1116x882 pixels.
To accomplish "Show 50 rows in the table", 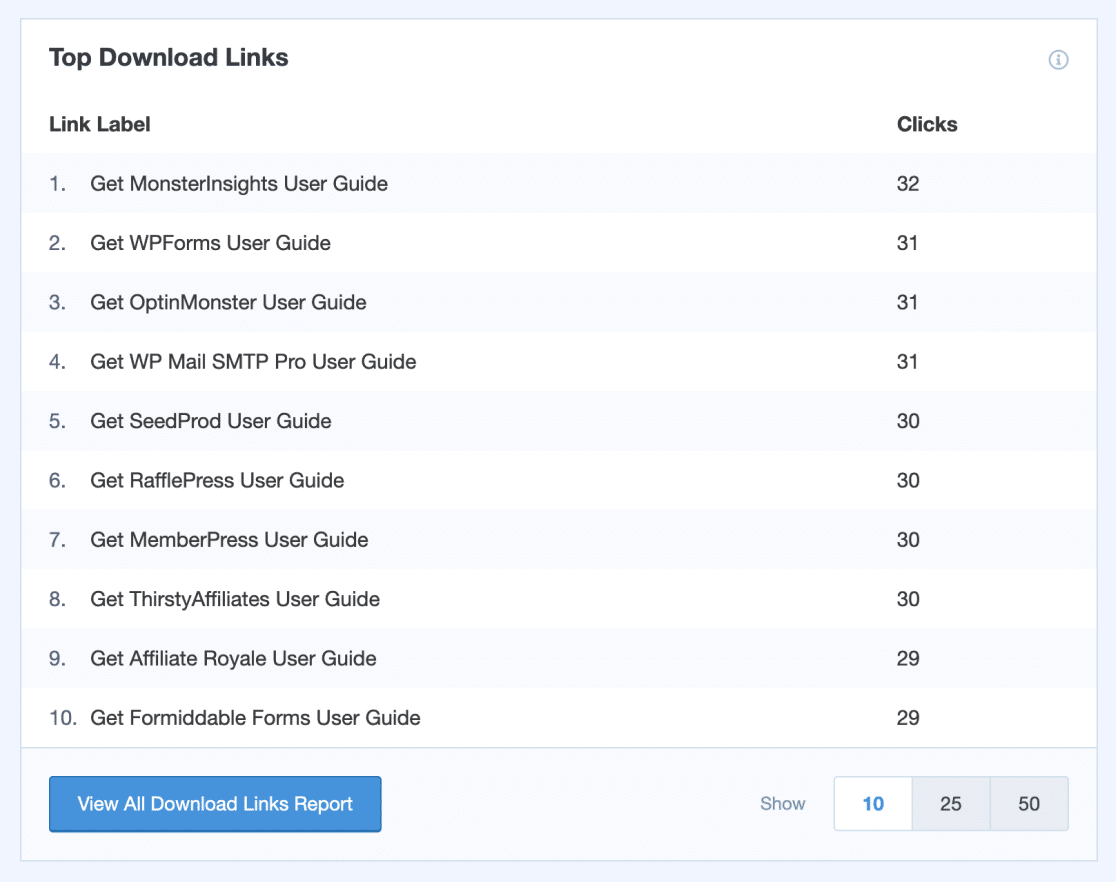I will [1029, 804].
